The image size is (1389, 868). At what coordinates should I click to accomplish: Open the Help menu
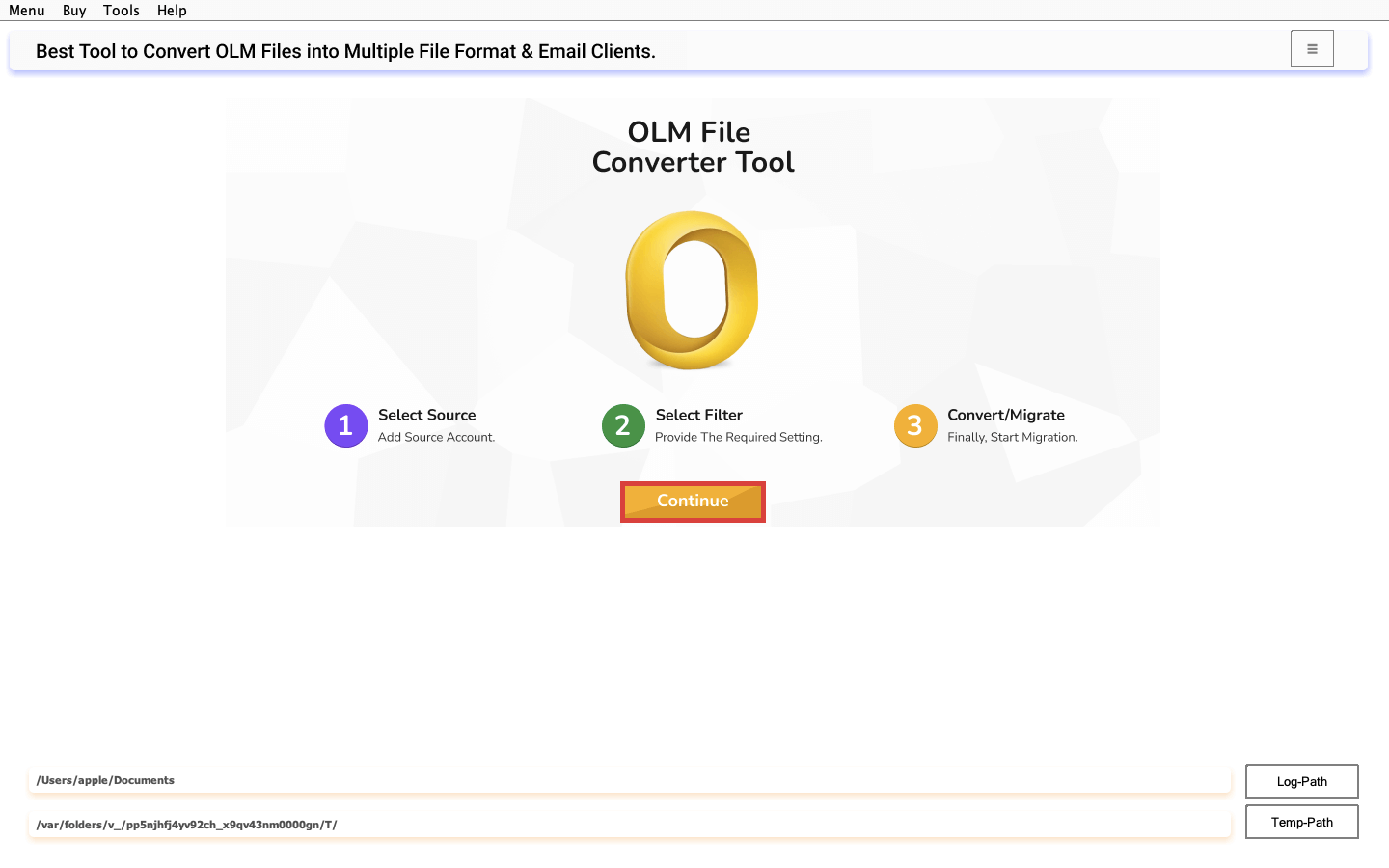click(172, 11)
